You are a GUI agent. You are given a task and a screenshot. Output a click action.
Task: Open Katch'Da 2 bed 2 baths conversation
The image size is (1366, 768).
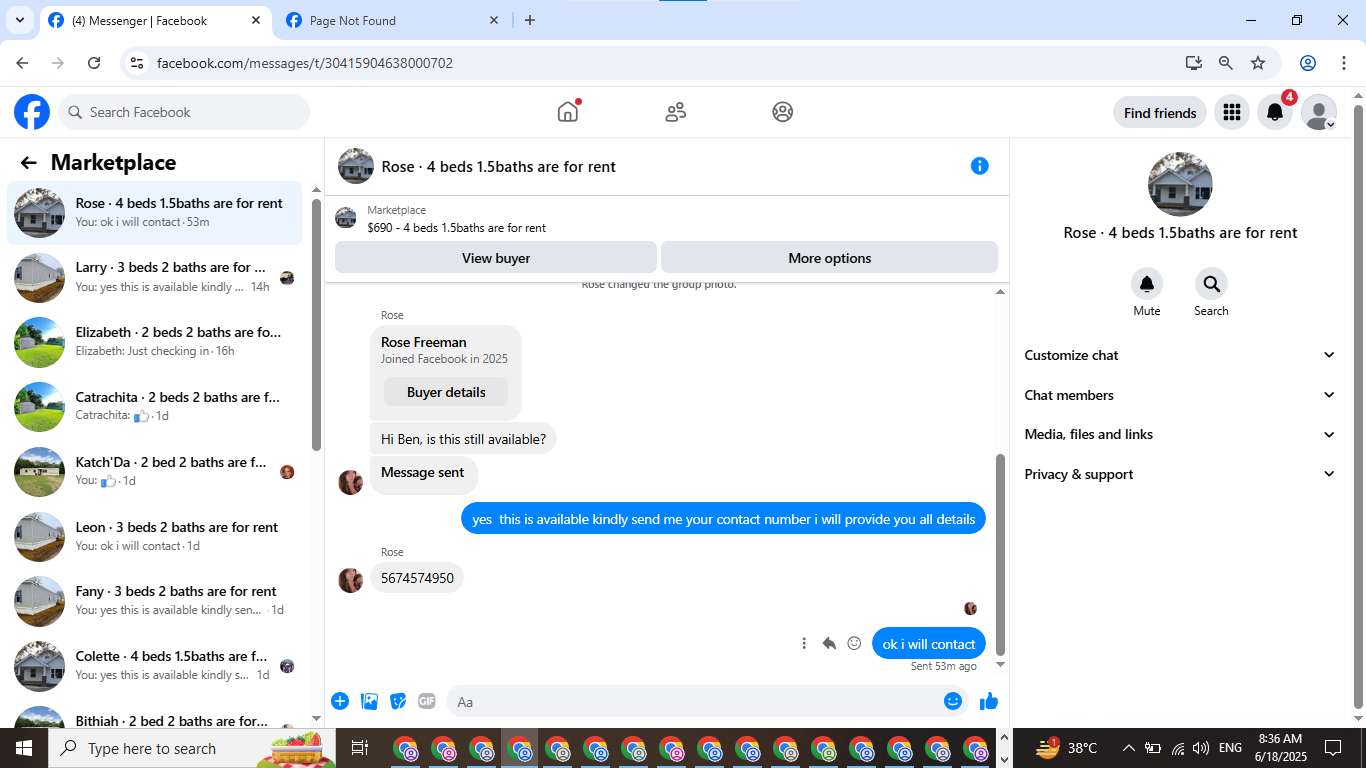tap(155, 472)
